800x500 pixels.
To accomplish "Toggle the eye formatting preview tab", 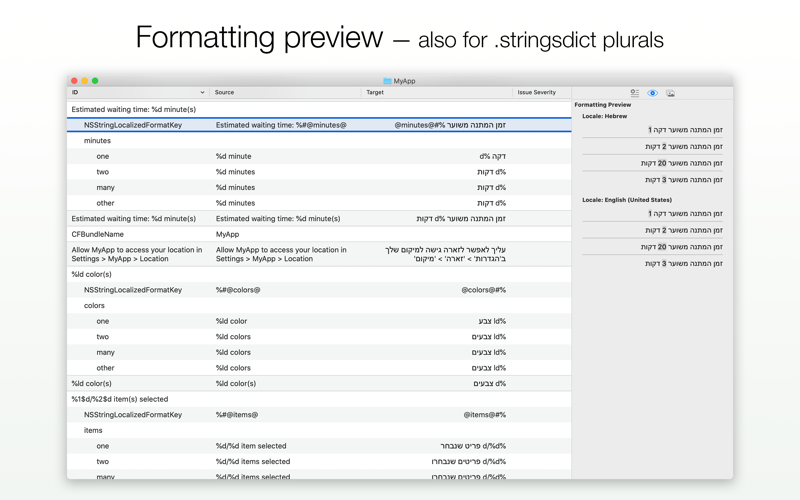I will (x=653, y=93).
